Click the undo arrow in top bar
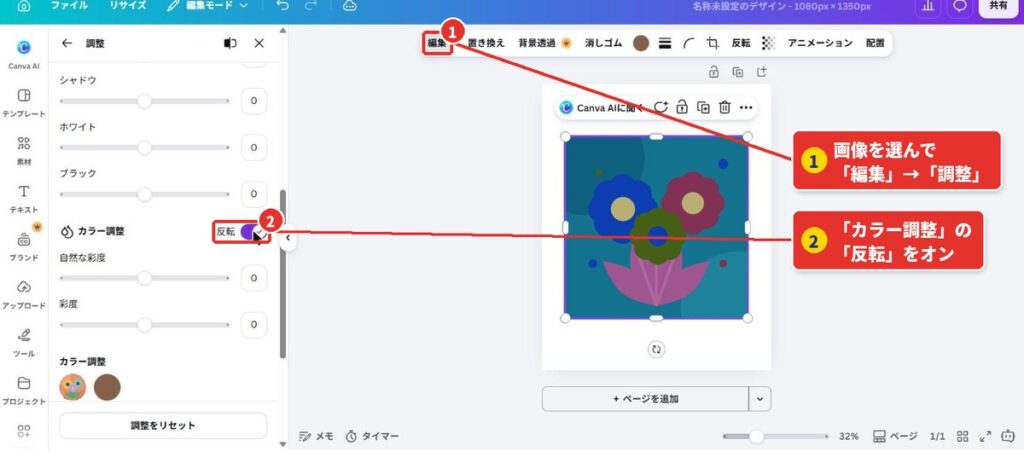The height and width of the screenshot is (463, 1024). tap(282, 5)
